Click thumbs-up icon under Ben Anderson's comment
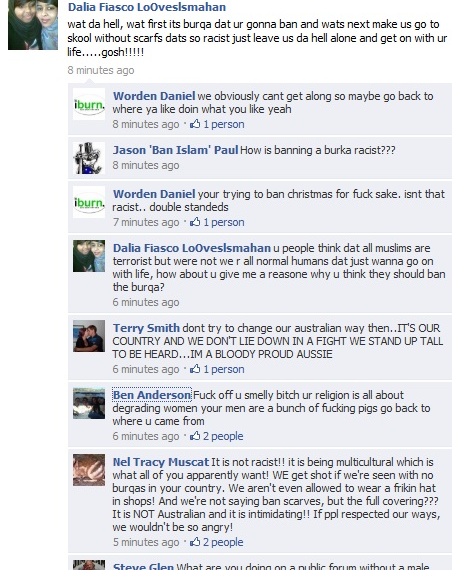This screenshot has height=572, width=452. (x=195, y=436)
